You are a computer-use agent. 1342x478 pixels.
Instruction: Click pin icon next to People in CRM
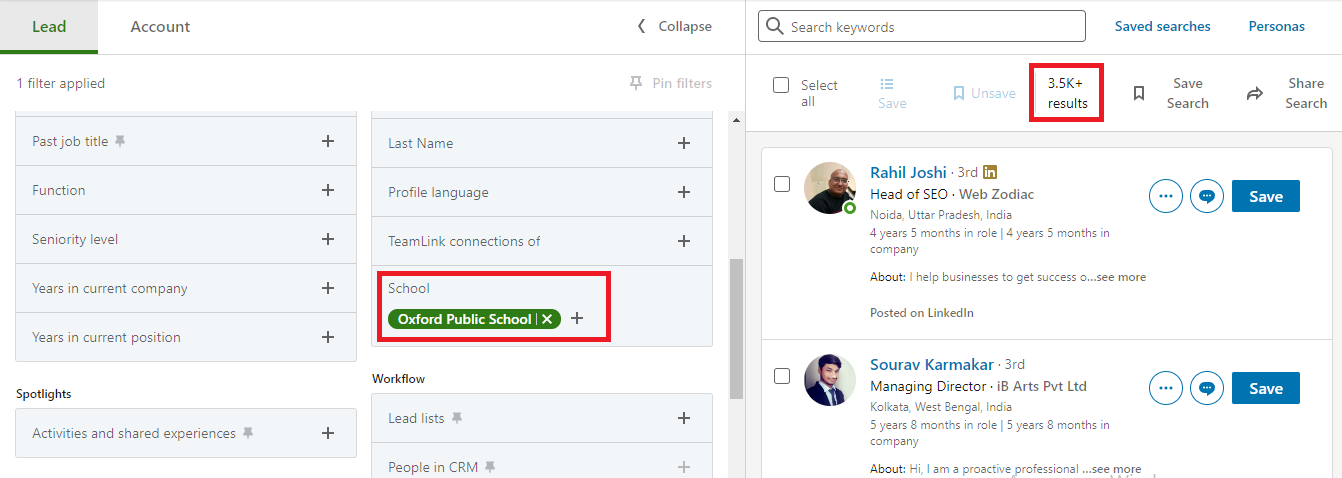pyautogui.click(x=490, y=467)
